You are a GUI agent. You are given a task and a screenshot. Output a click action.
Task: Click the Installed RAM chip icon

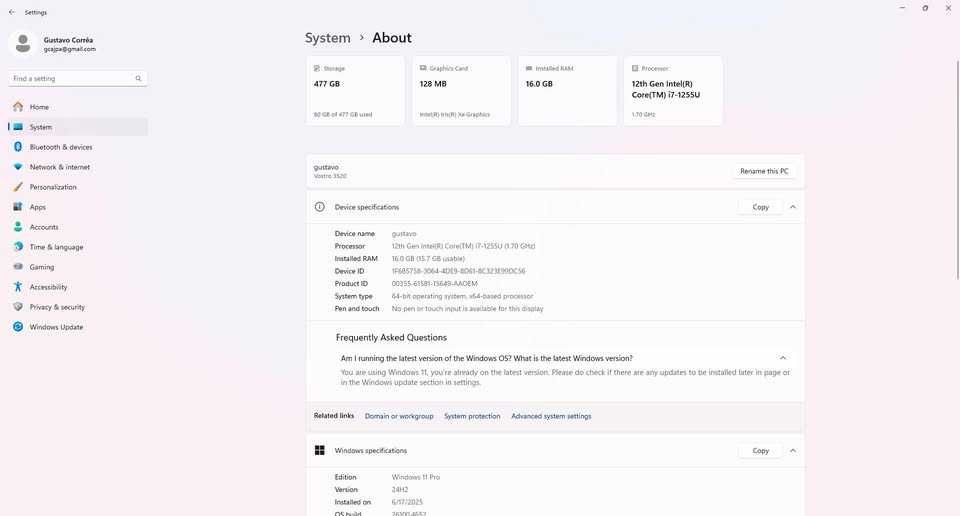[x=529, y=68]
